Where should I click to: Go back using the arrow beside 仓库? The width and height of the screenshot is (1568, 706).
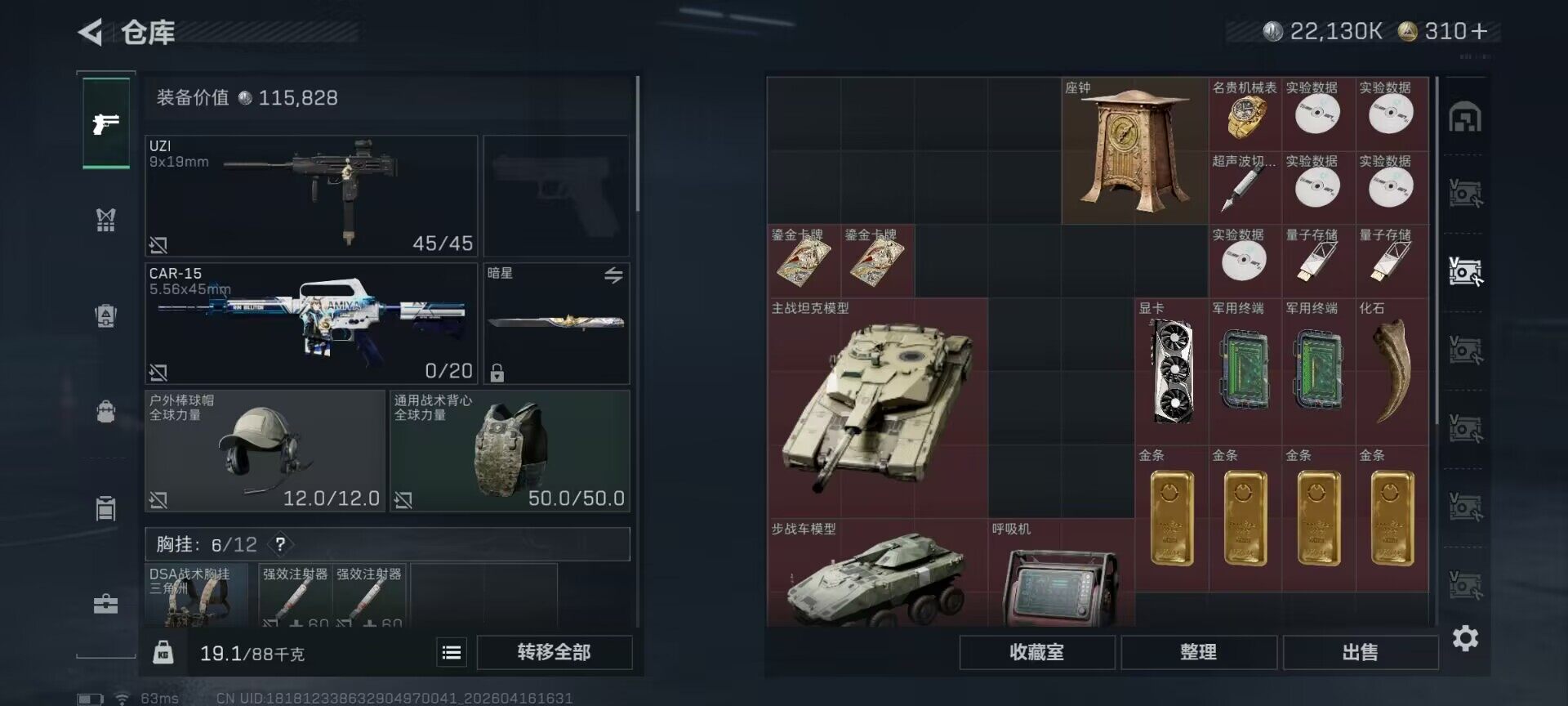pyautogui.click(x=91, y=33)
